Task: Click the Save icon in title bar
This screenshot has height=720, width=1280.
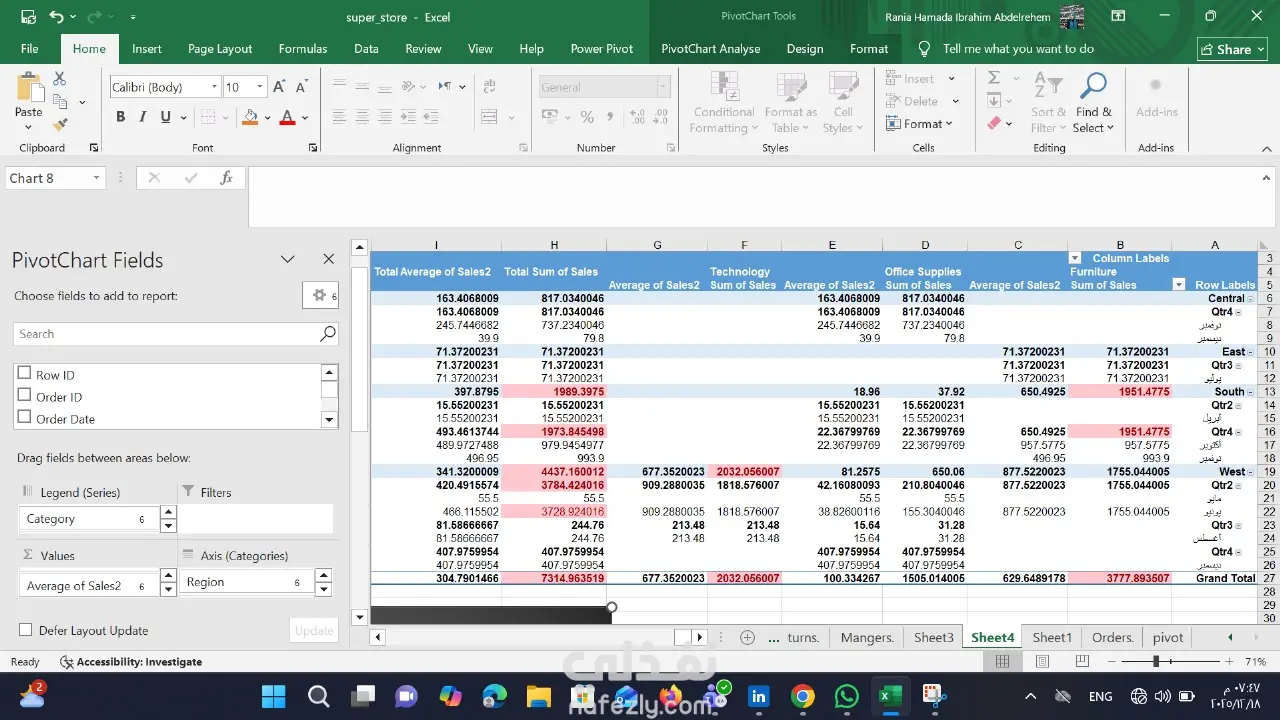Action: coord(28,17)
